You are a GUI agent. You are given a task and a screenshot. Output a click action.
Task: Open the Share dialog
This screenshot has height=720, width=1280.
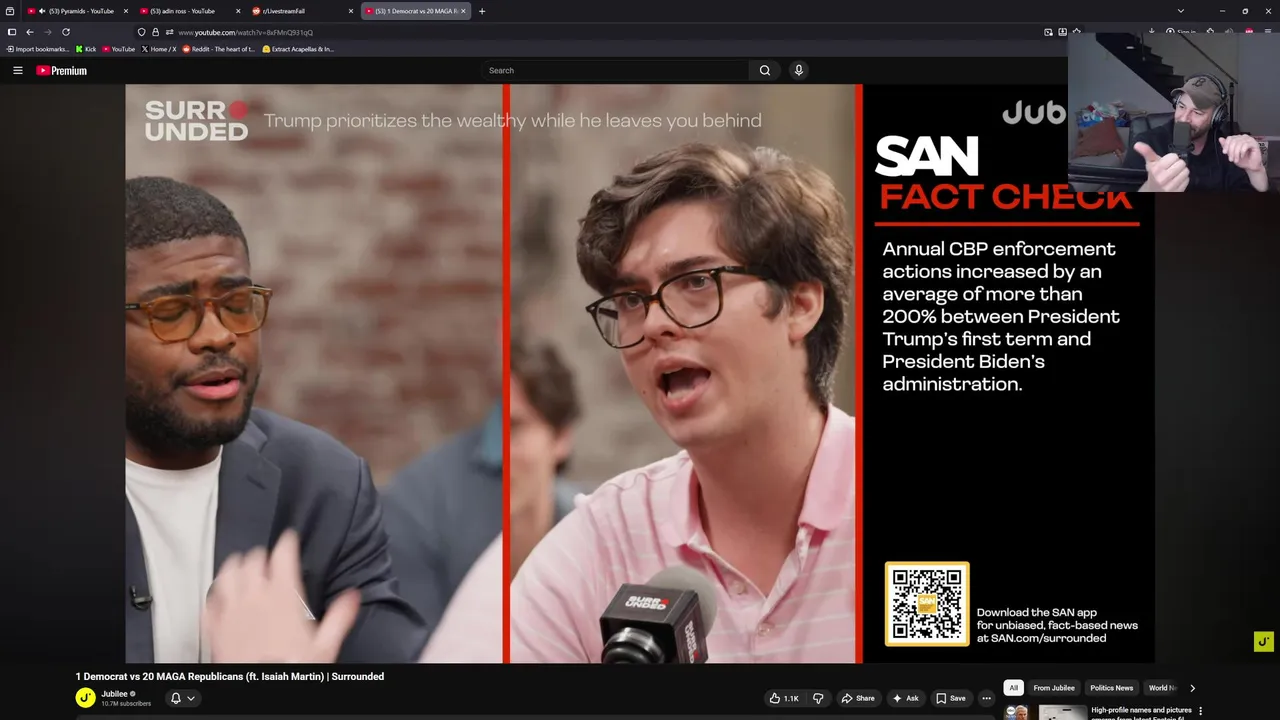(858, 698)
